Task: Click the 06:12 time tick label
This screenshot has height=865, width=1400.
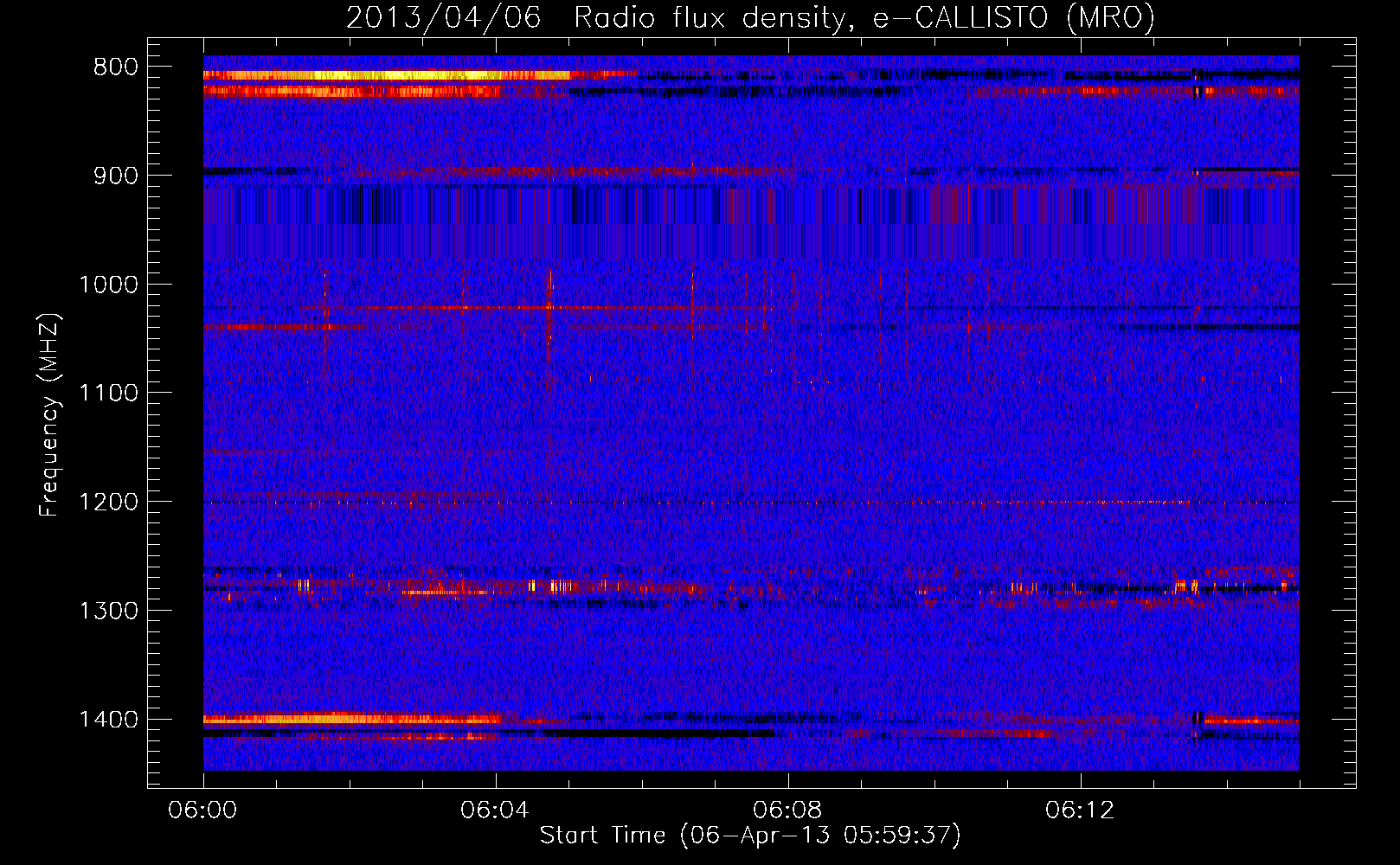Action: point(1080,811)
